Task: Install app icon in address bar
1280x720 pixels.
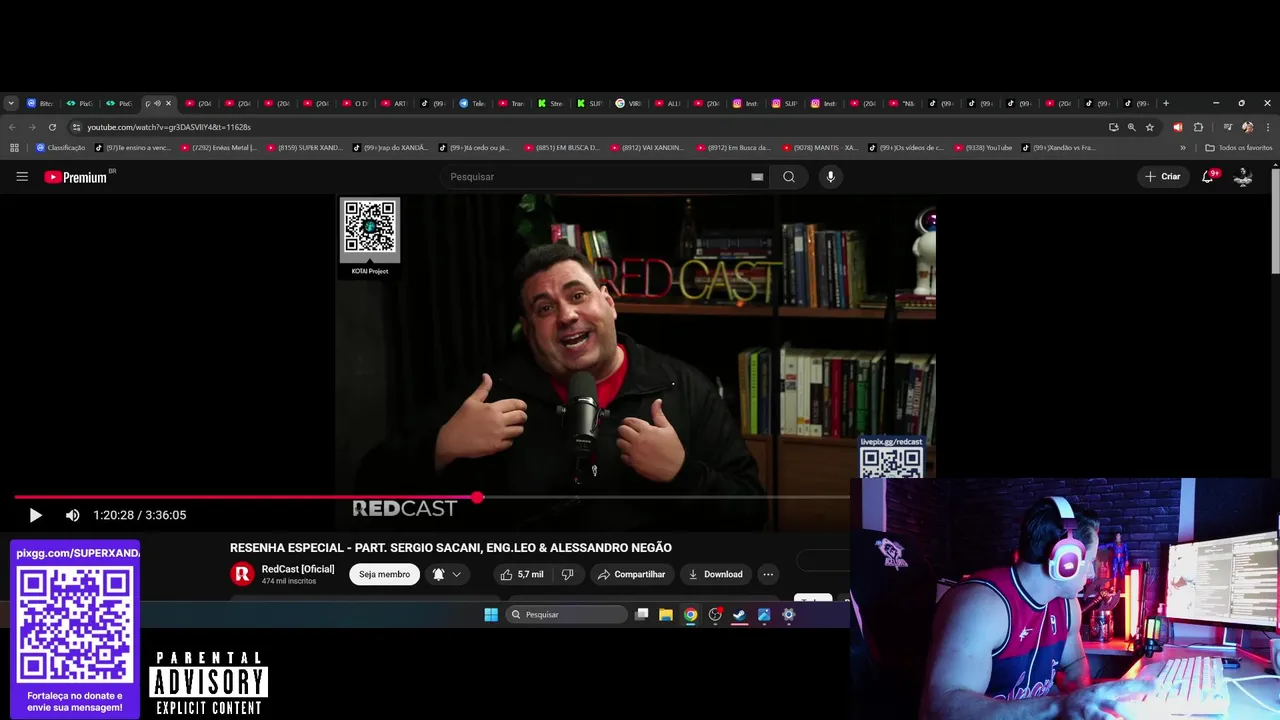Action: click(x=1114, y=127)
